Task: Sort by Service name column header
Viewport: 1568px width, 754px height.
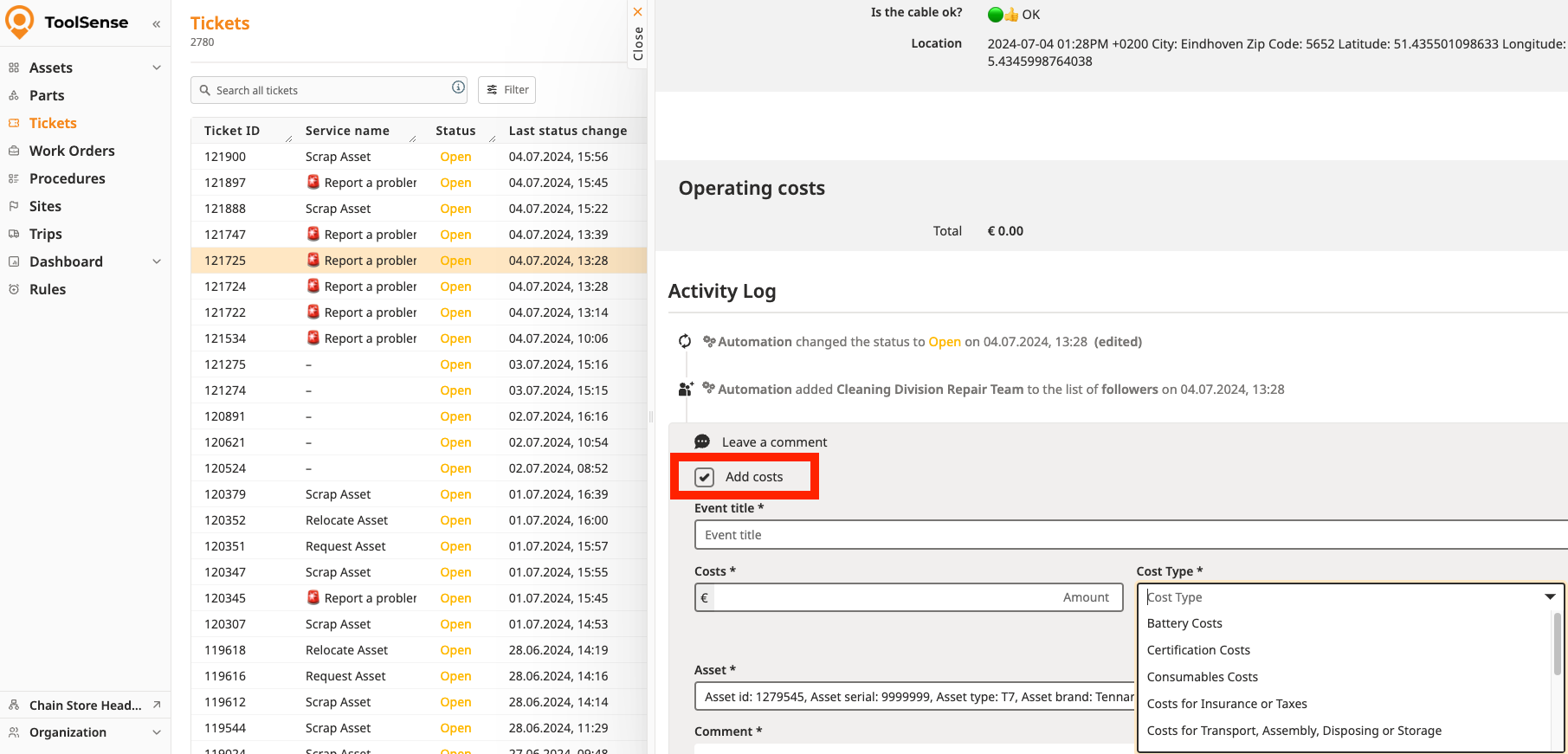Action: pos(347,131)
